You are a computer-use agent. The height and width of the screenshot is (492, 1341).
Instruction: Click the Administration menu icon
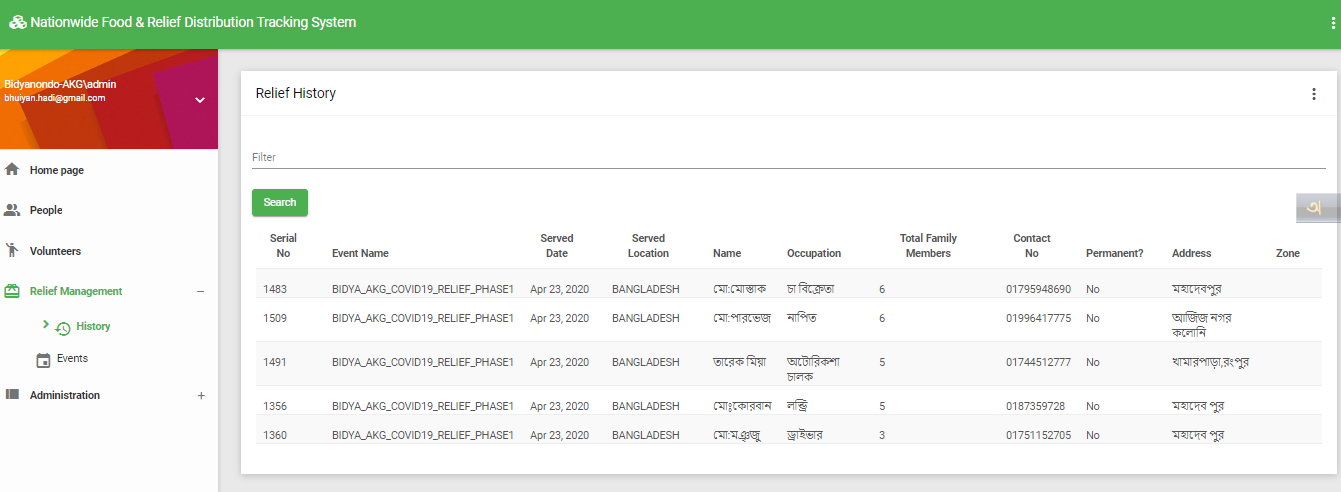13,395
